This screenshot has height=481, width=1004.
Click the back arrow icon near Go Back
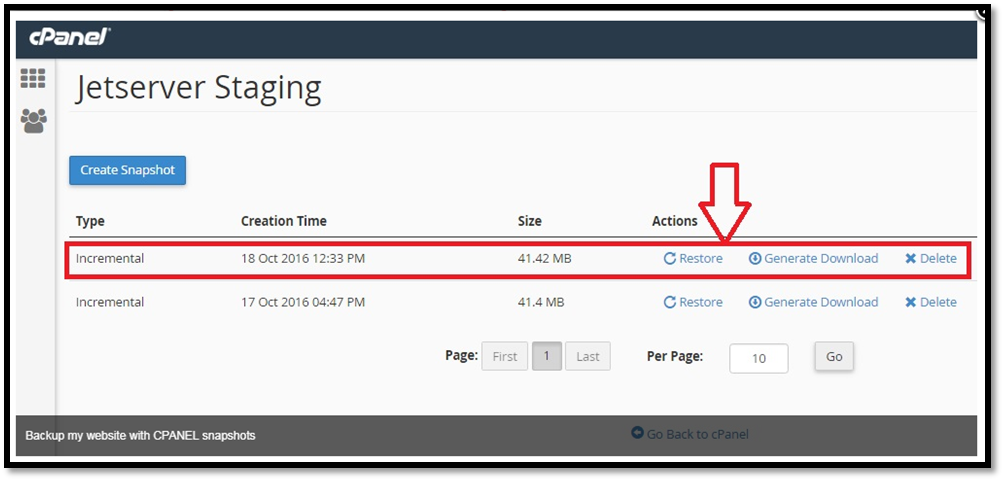point(637,433)
